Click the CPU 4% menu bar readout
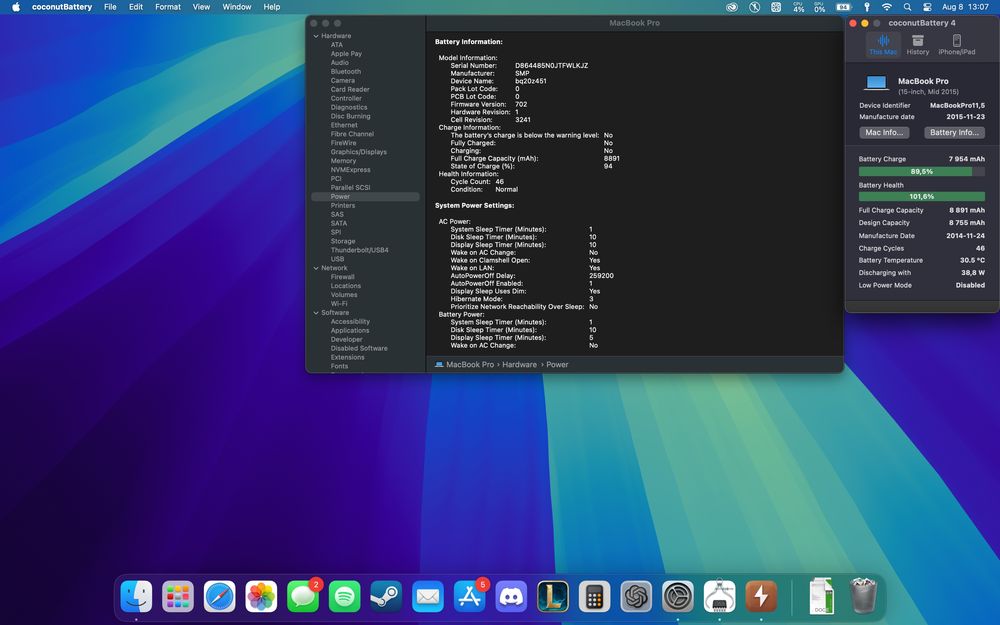 [x=798, y=7]
